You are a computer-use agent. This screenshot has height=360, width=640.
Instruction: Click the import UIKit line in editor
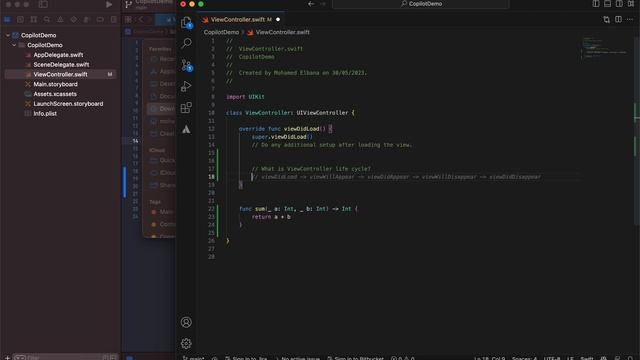click(245, 97)
